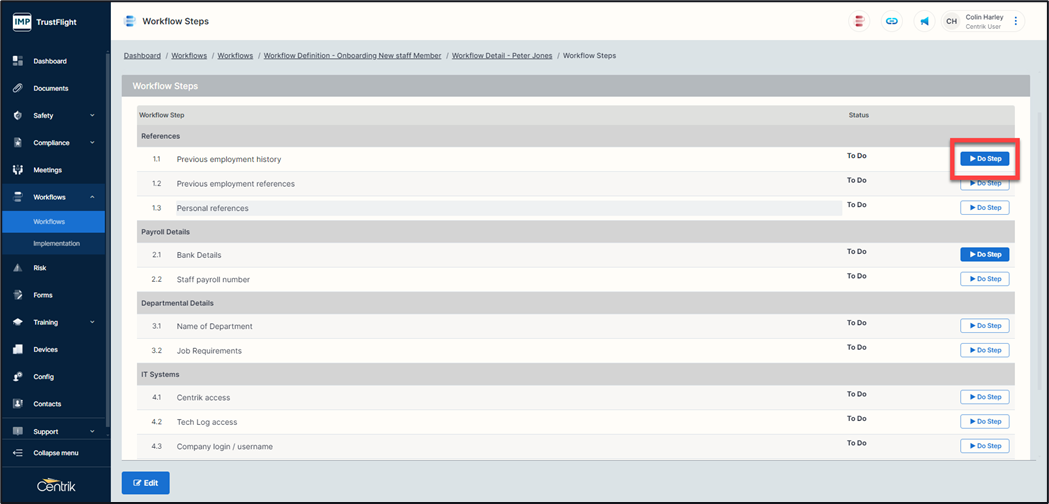Viewport: 1049px width, 504px height.
Task: Expand the Safety menu chevron
Action: coord(92,115)
